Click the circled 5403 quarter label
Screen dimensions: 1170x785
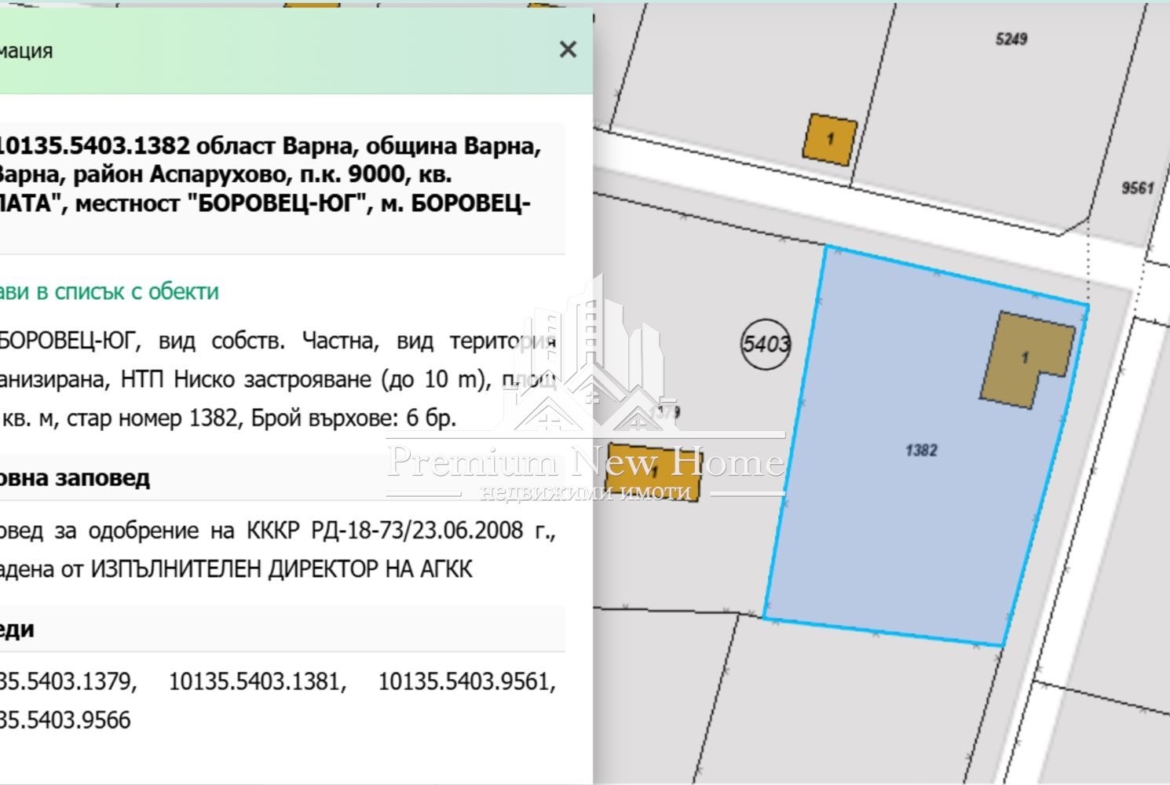(x=766, y=345)
